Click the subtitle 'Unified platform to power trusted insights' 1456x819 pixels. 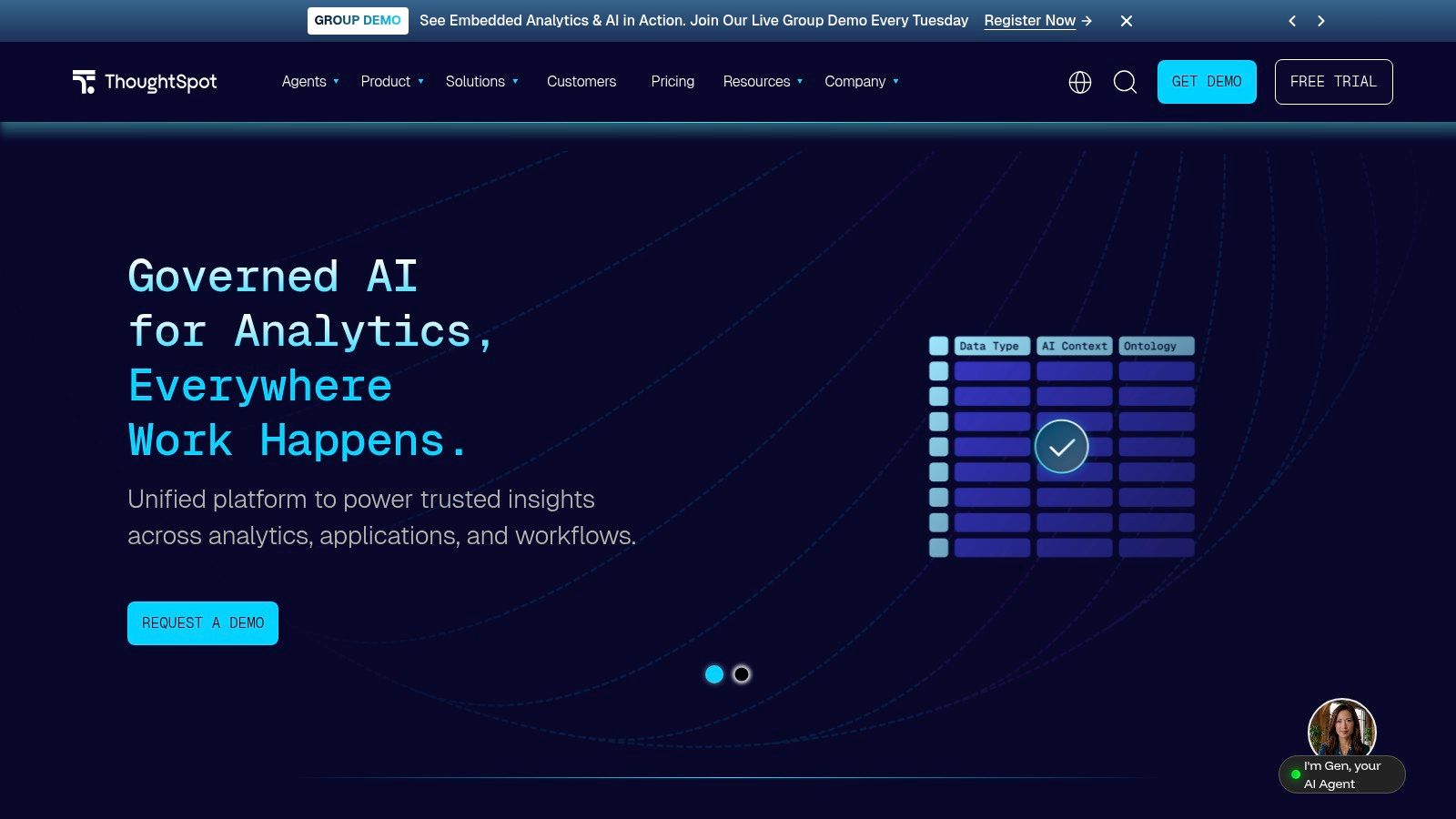point(361,500)
